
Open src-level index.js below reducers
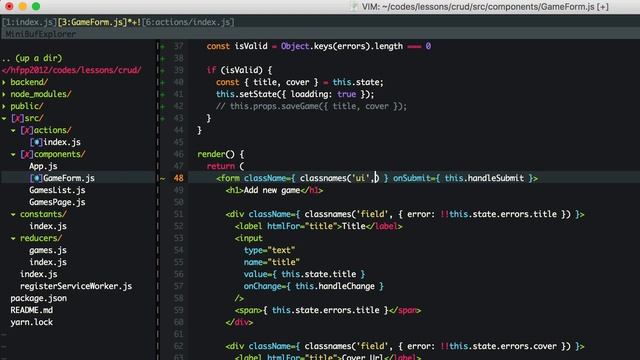[x=39, y=274]
